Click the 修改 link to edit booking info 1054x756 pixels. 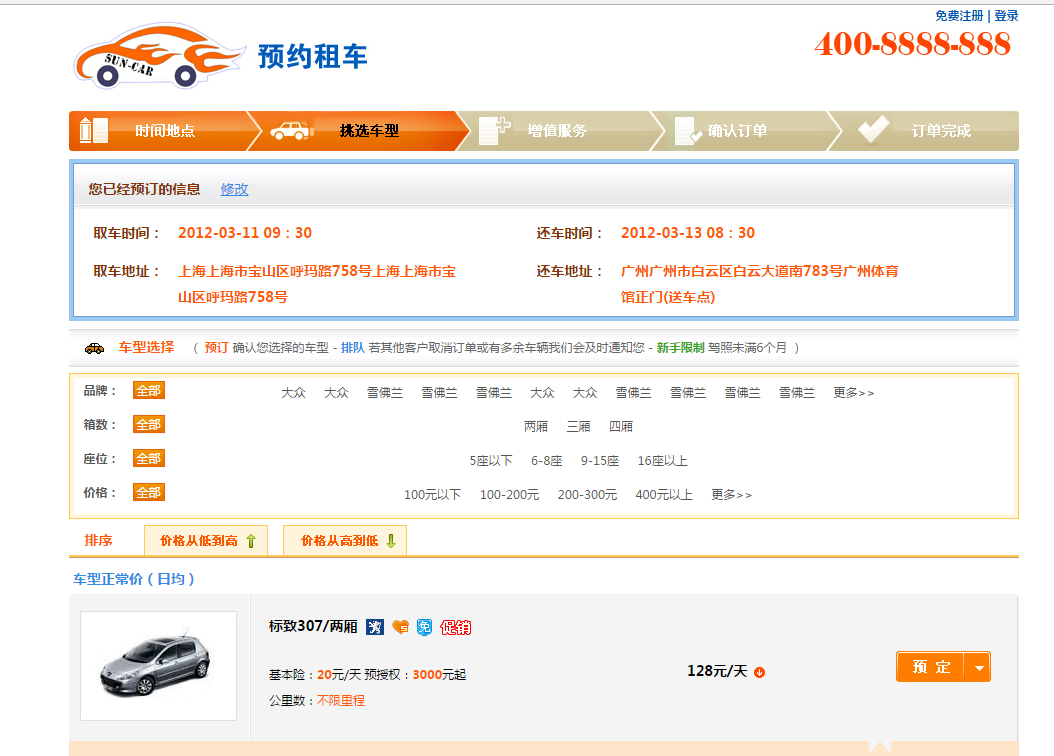click(x=233, y=188)
